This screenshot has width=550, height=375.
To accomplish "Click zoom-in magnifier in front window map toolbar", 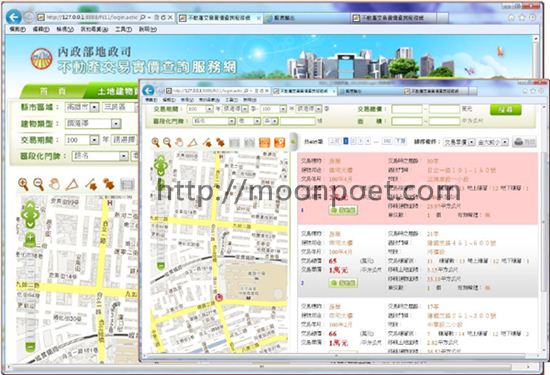I will click(x=155, y=142).
